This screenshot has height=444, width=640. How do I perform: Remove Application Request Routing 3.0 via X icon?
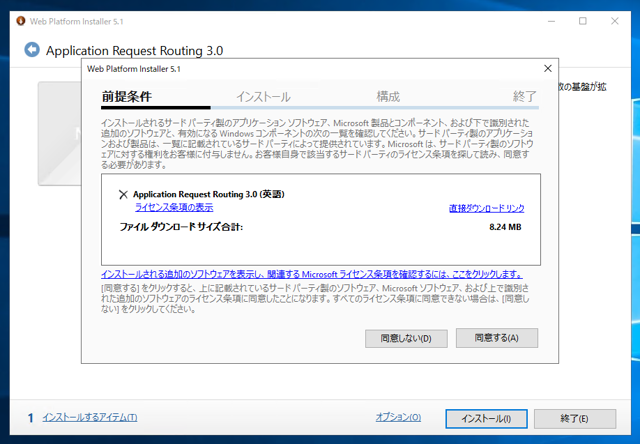coord(123,195)
